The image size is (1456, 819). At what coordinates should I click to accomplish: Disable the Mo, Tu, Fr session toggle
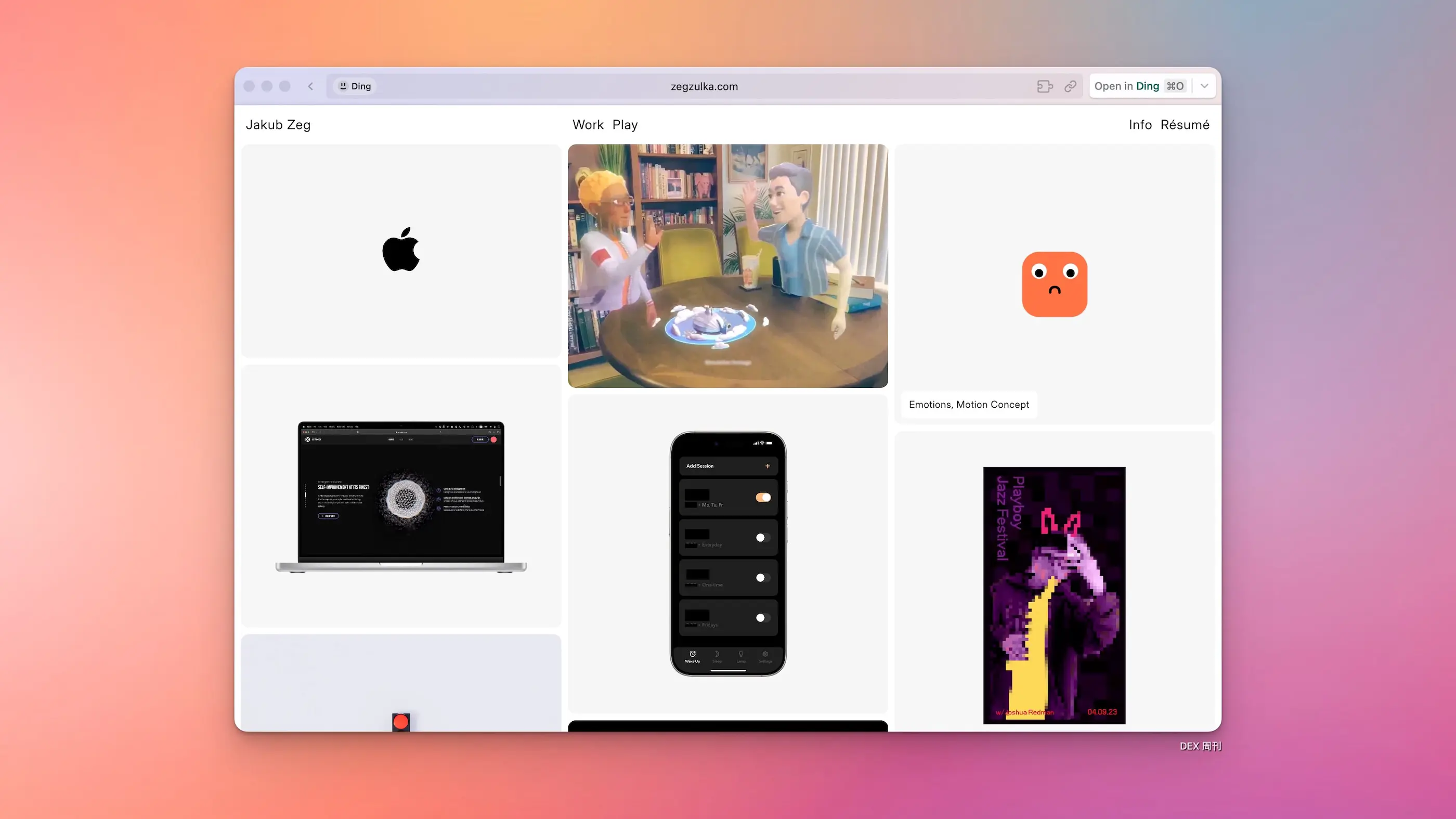tap(763, 498)
